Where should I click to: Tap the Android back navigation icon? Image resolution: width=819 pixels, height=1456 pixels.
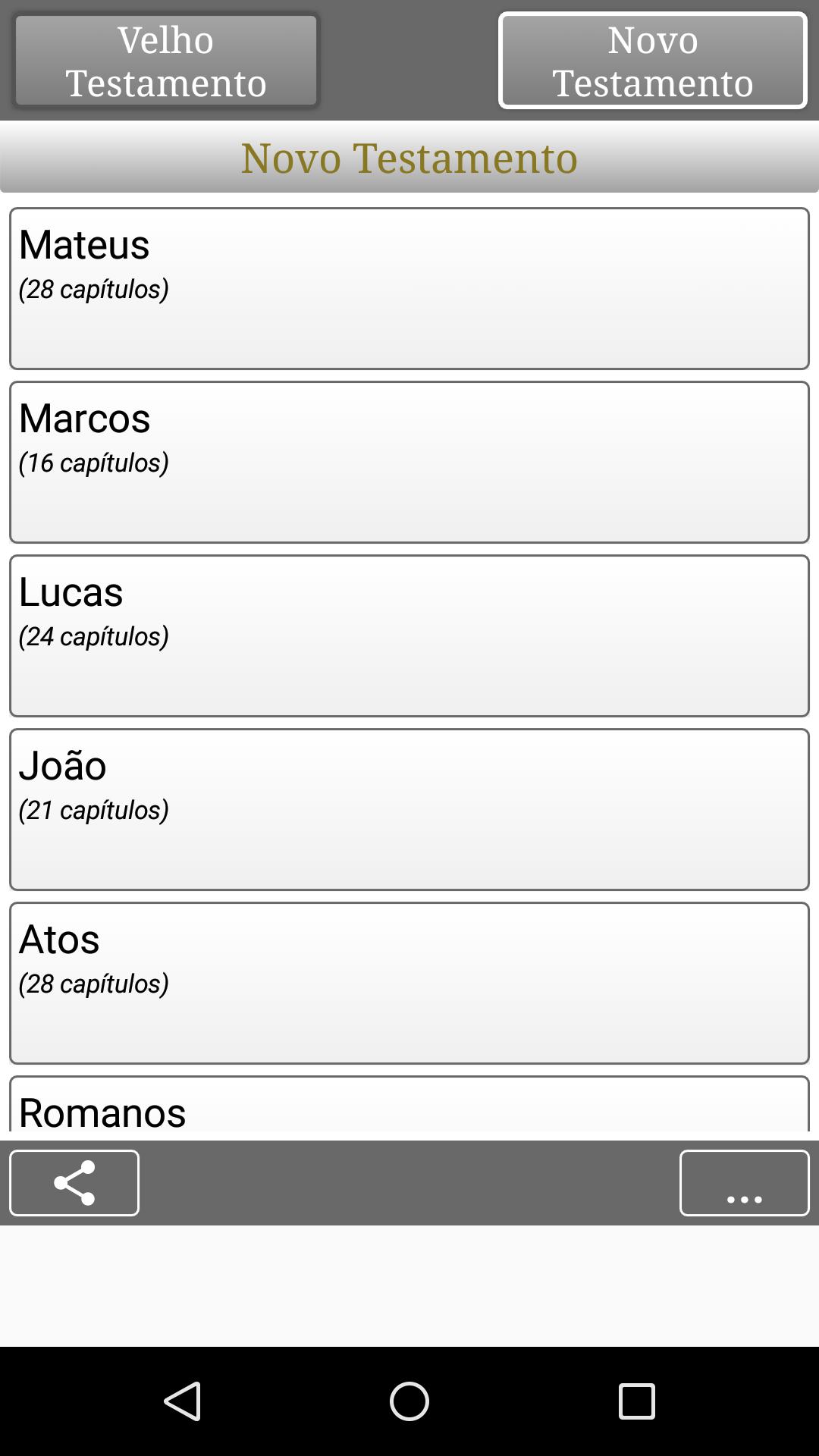pyautogui.click(x=183, y=1401)
